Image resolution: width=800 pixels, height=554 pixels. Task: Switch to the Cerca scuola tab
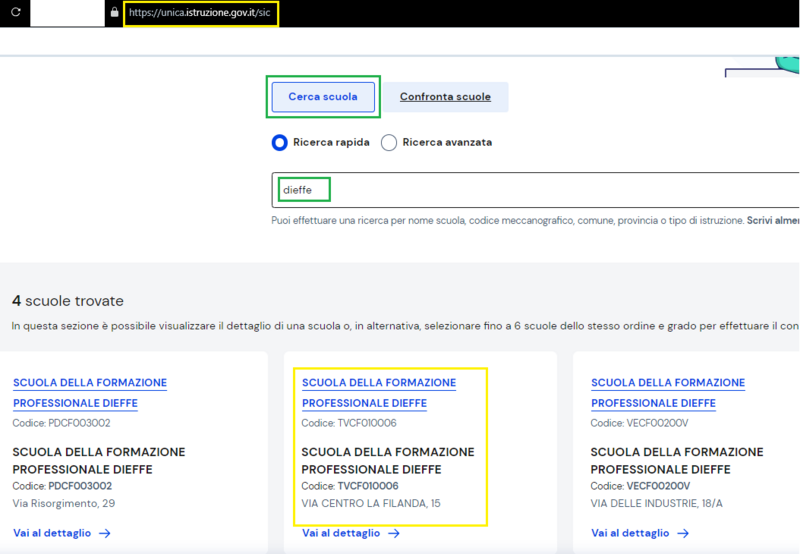pyautogui.click(x=322, y=97)
